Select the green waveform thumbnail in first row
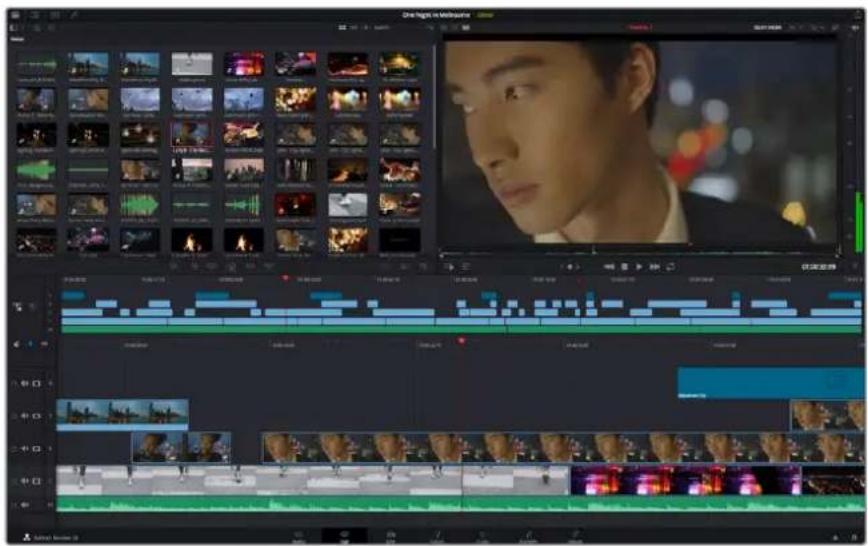This screenshot has height=546, width=868. point(36,65)
